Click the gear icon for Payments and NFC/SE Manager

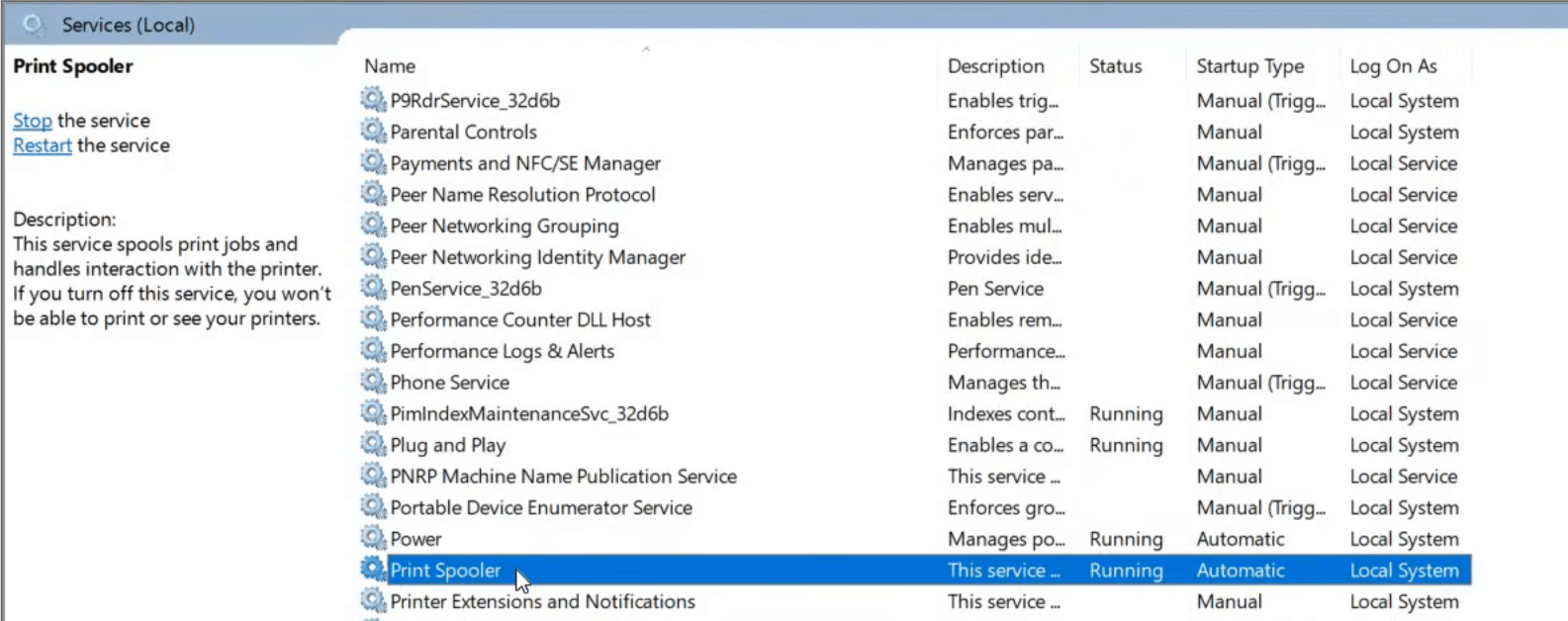pos(373,162)
